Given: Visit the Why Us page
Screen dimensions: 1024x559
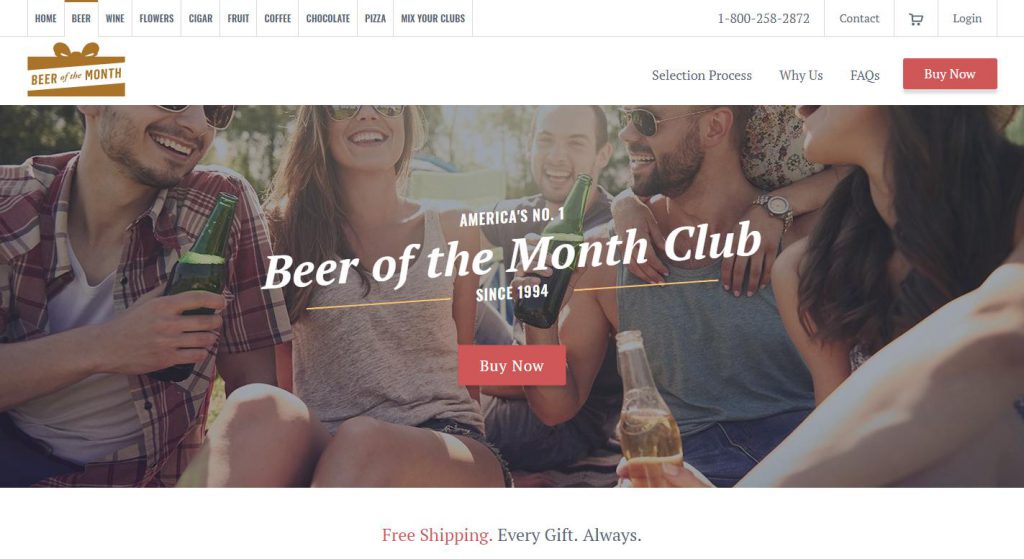Looking at the screenshot, I should 801,75.
